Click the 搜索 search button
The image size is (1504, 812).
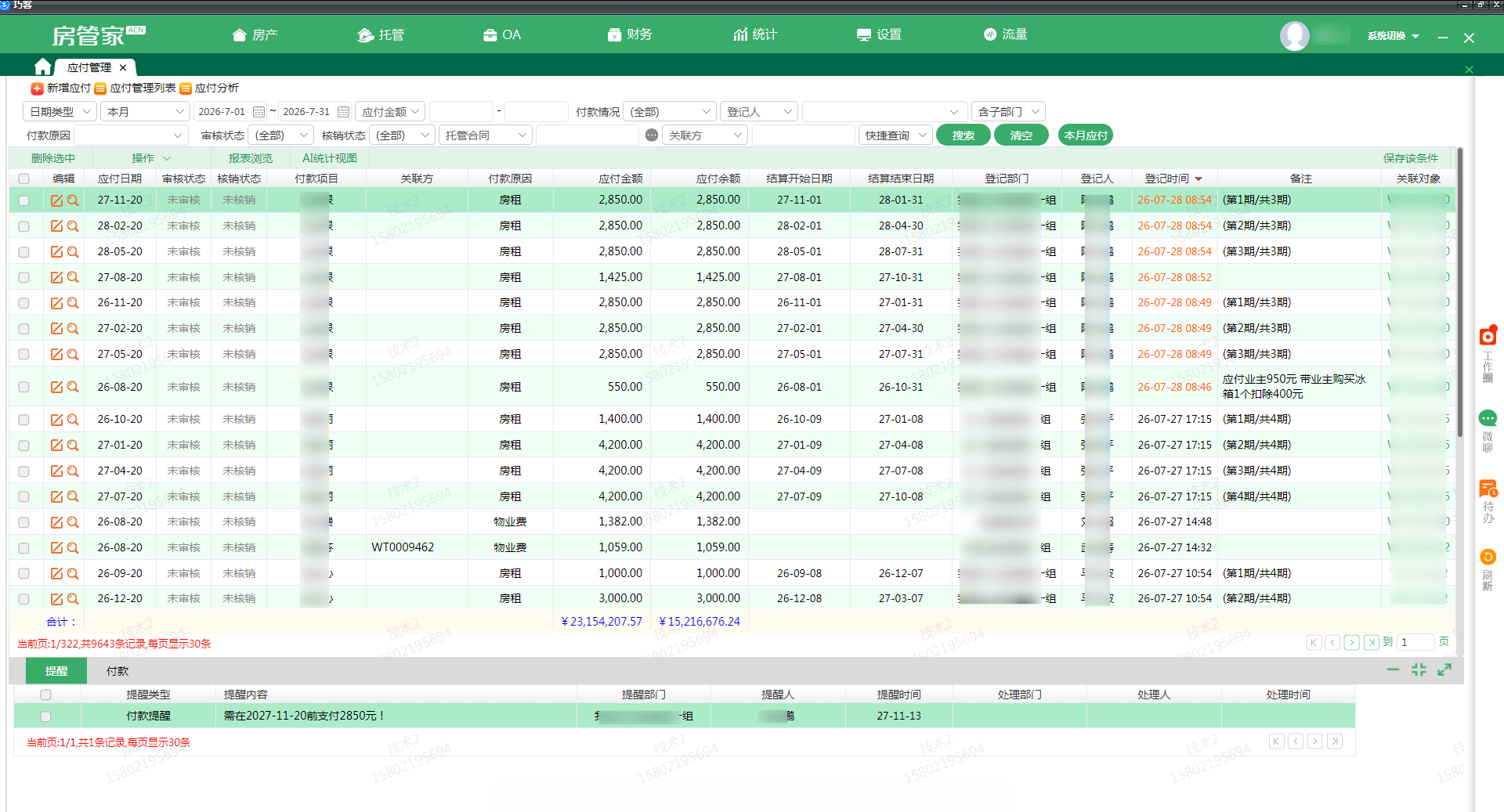(963, 135)
